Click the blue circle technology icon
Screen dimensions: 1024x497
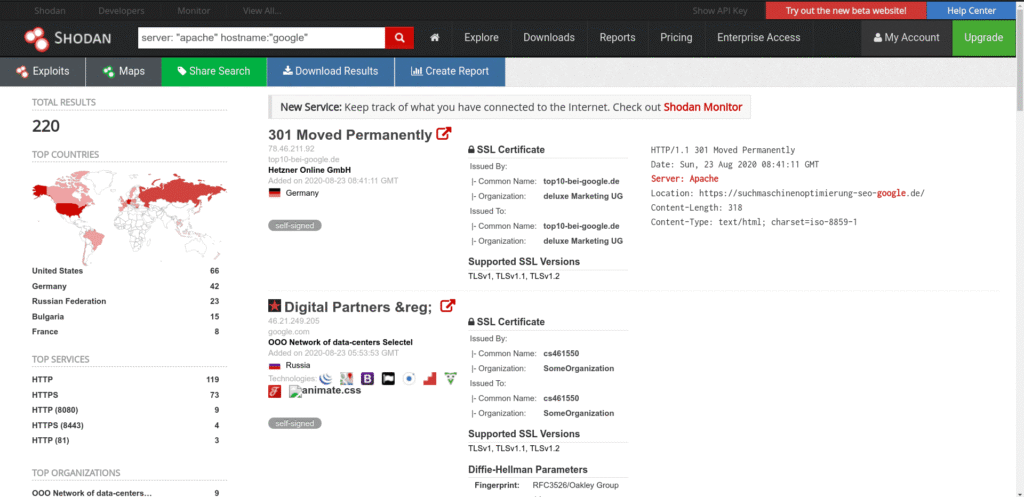pos(409,378)
